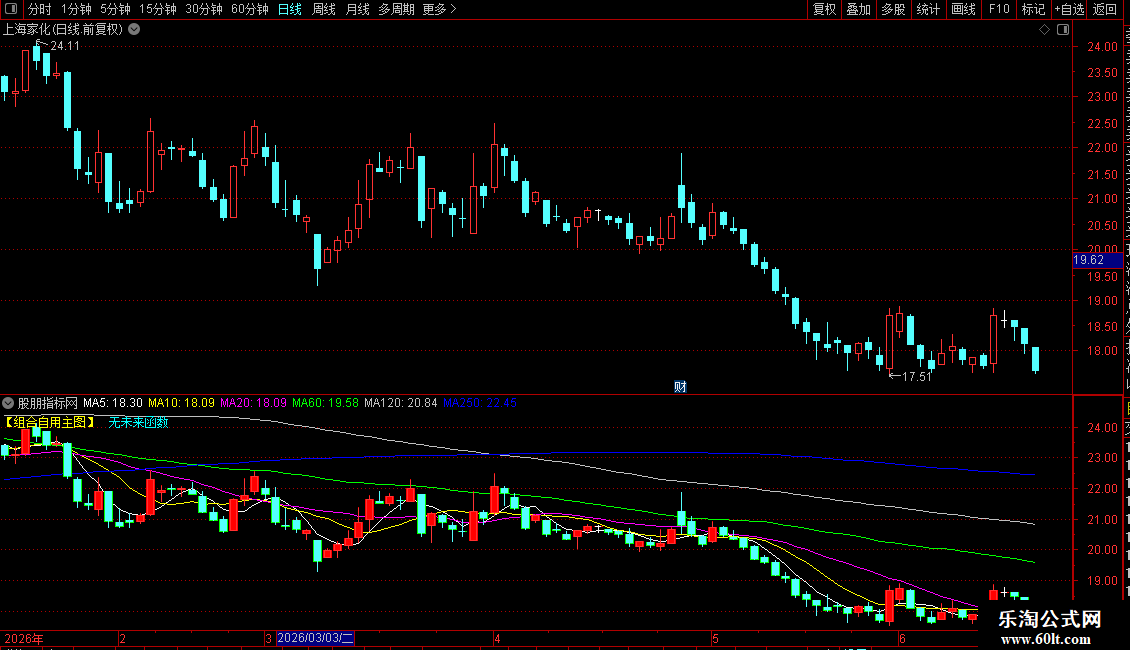Click the 上海家化(日线.前复权) chart title
Viewport: 1130px width, 650px height.
click(63, 30)
